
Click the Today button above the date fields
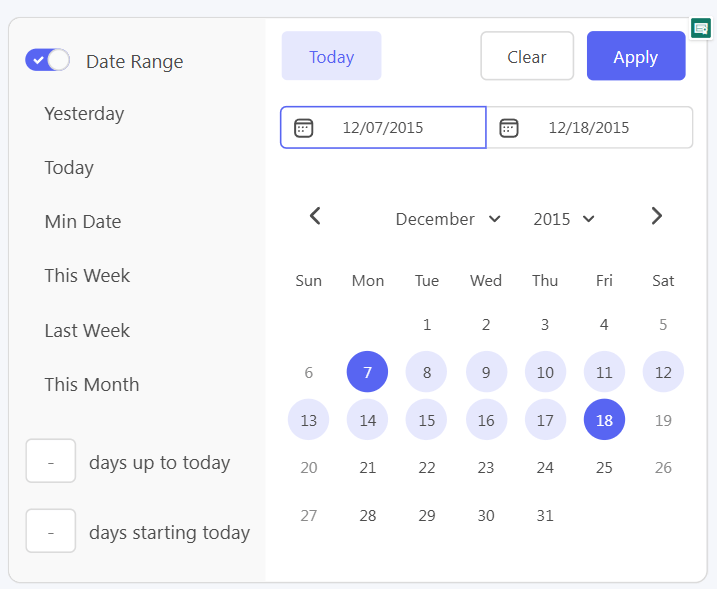pos(332,56)
